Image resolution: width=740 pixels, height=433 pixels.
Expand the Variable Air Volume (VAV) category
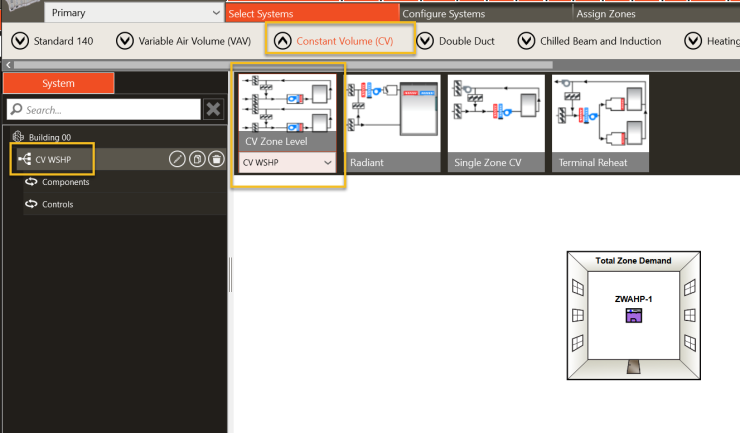tap(125, 41)
